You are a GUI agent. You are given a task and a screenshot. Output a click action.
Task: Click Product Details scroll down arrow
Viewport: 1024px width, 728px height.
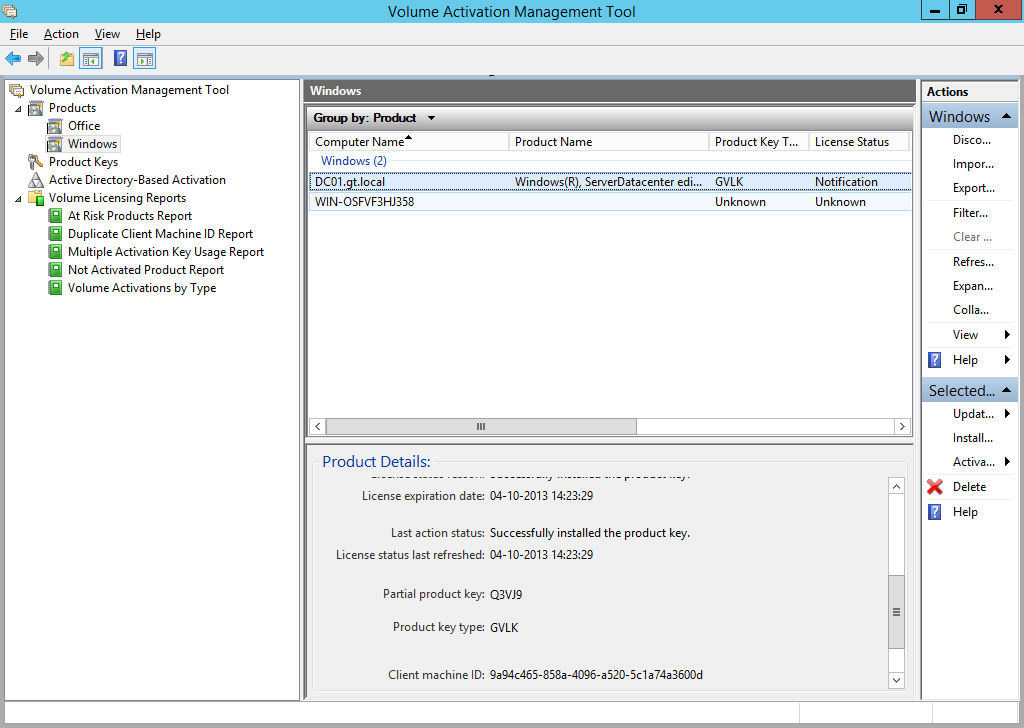coord(897,680)
